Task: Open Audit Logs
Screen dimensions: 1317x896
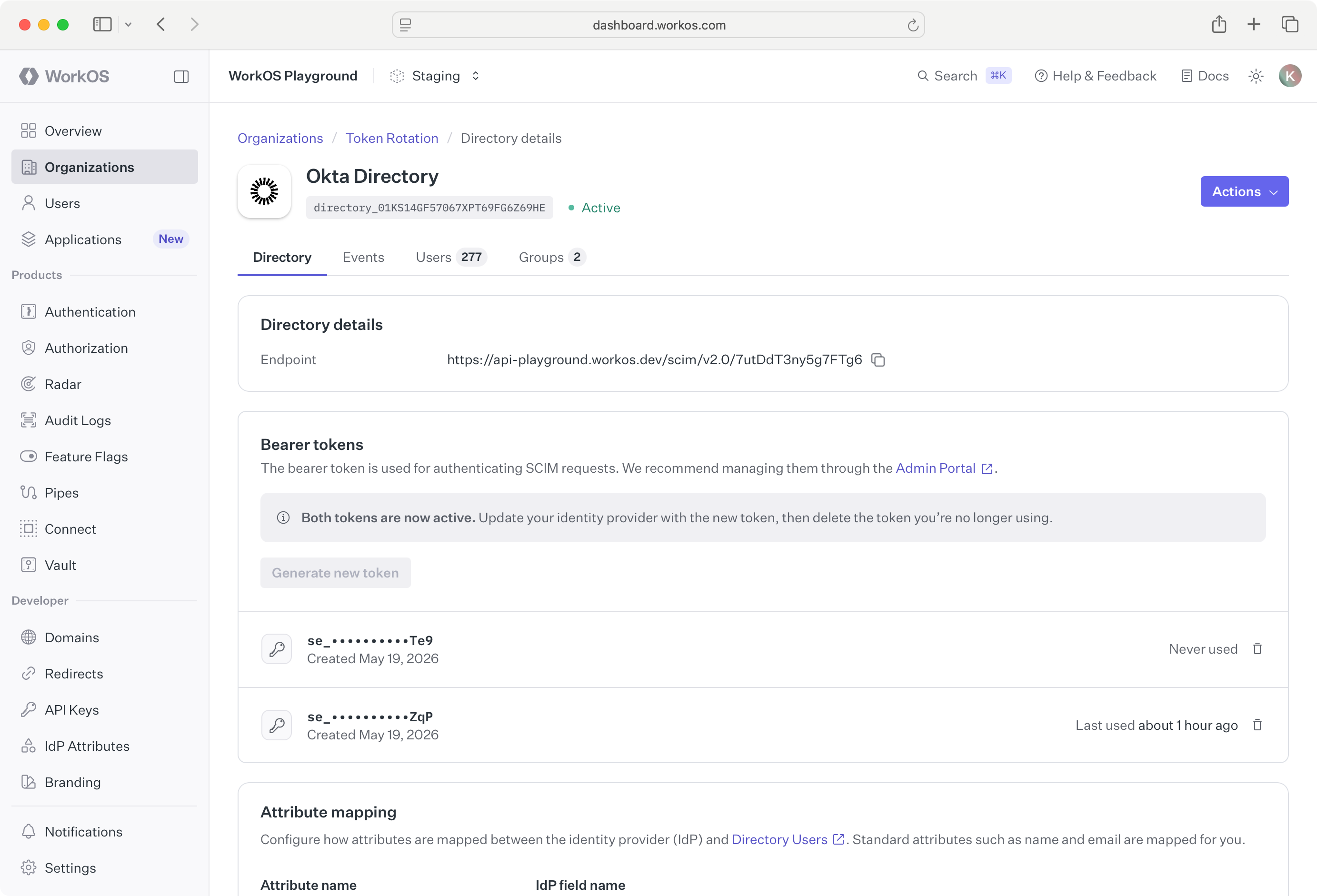Action: [x=104, y=420]
